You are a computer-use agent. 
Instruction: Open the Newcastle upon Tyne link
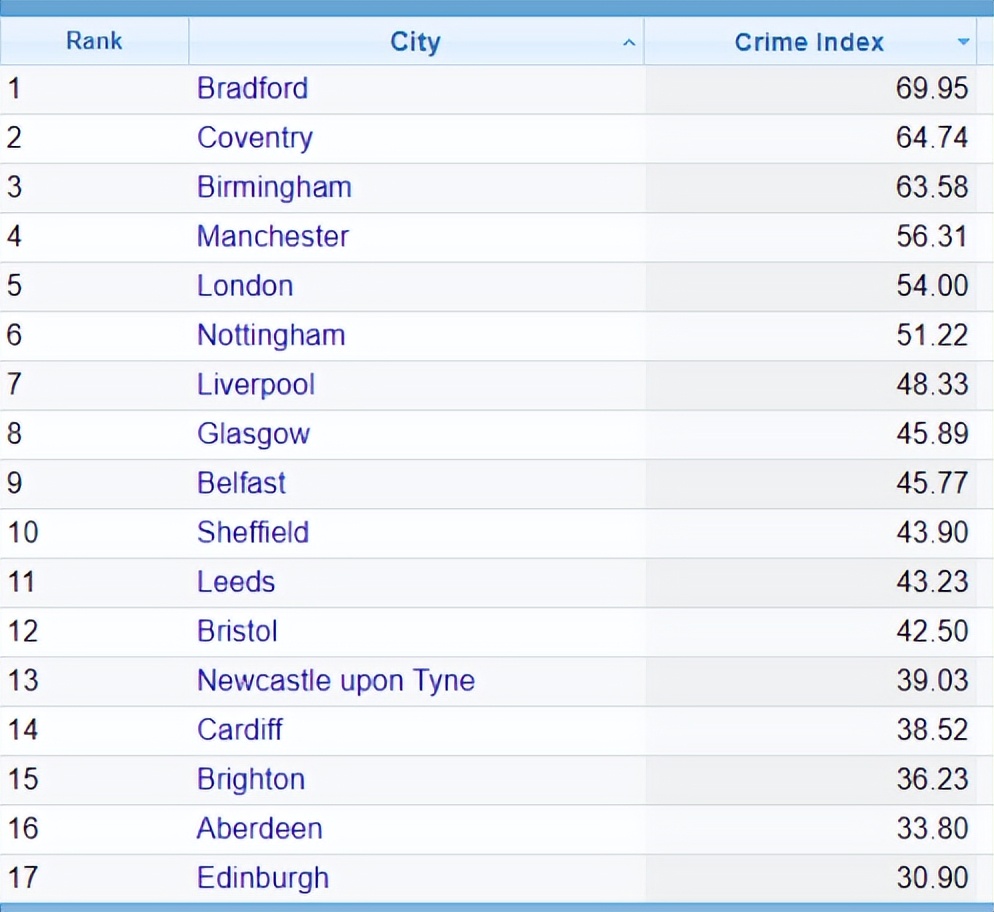tap(335, 680)
